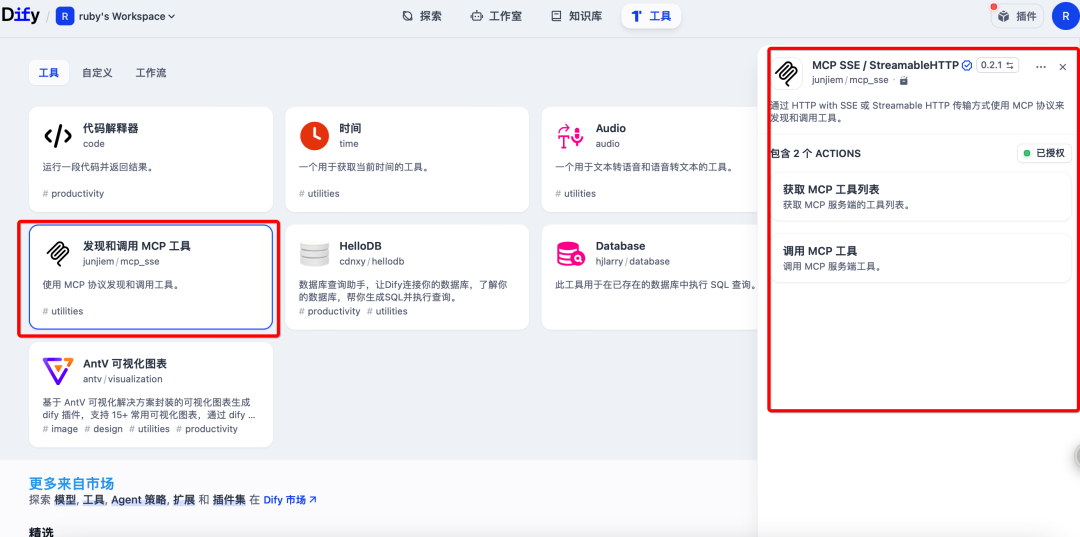Click the Agent 策略 marketplace link
The height and width of the screenshot is (537, 1080).
click(x=139, y=500)
